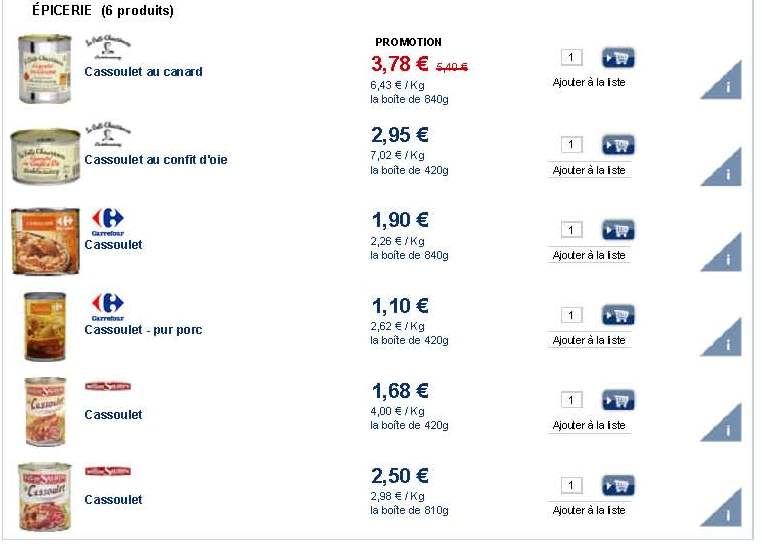Show info for Cassoulet pur porc
Image resolution: width=762 pixels, height=551 pixels.
pyautogui.click(x=725, y=341)
